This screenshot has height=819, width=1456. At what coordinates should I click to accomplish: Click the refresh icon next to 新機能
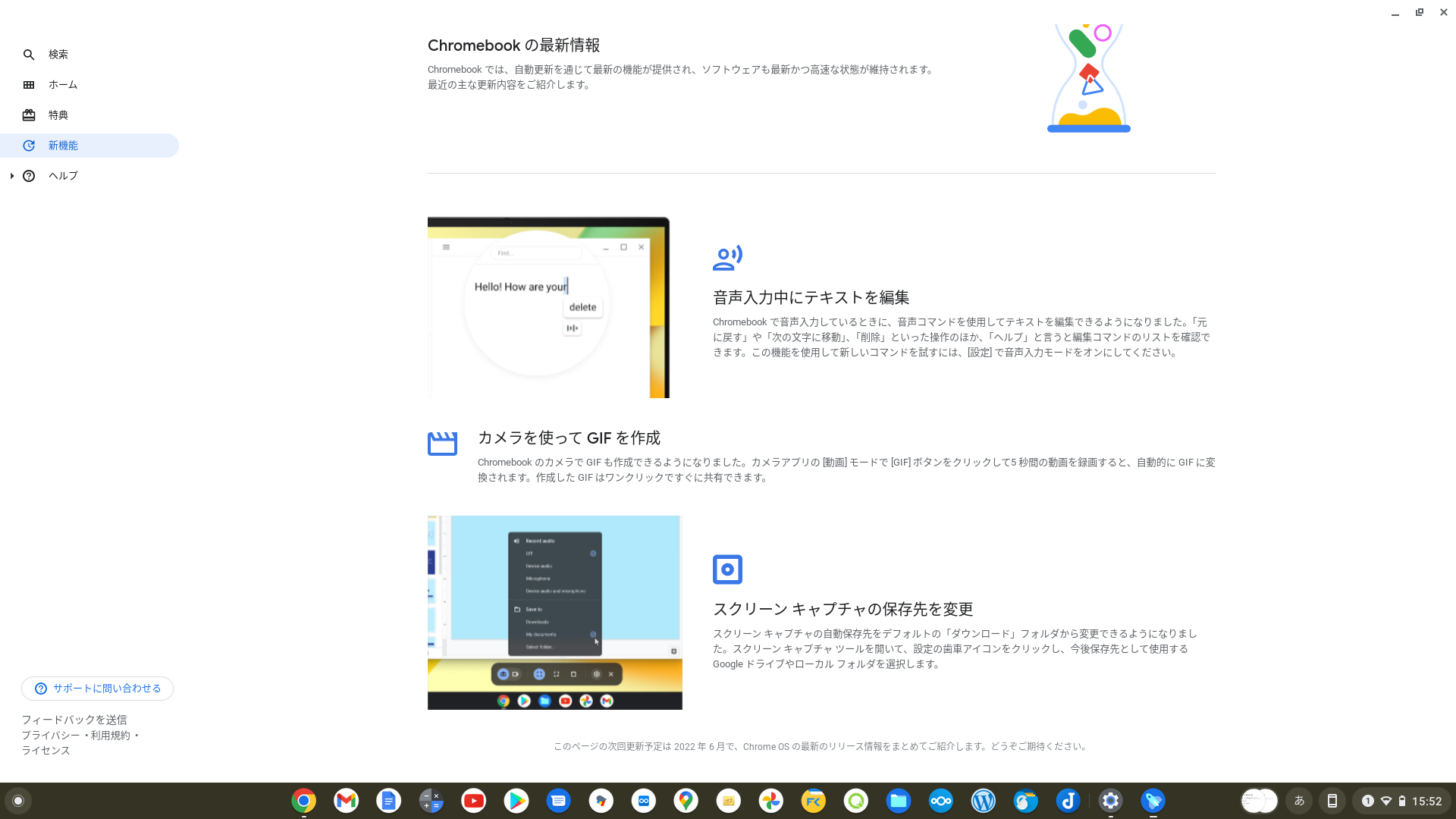point(29,146)
